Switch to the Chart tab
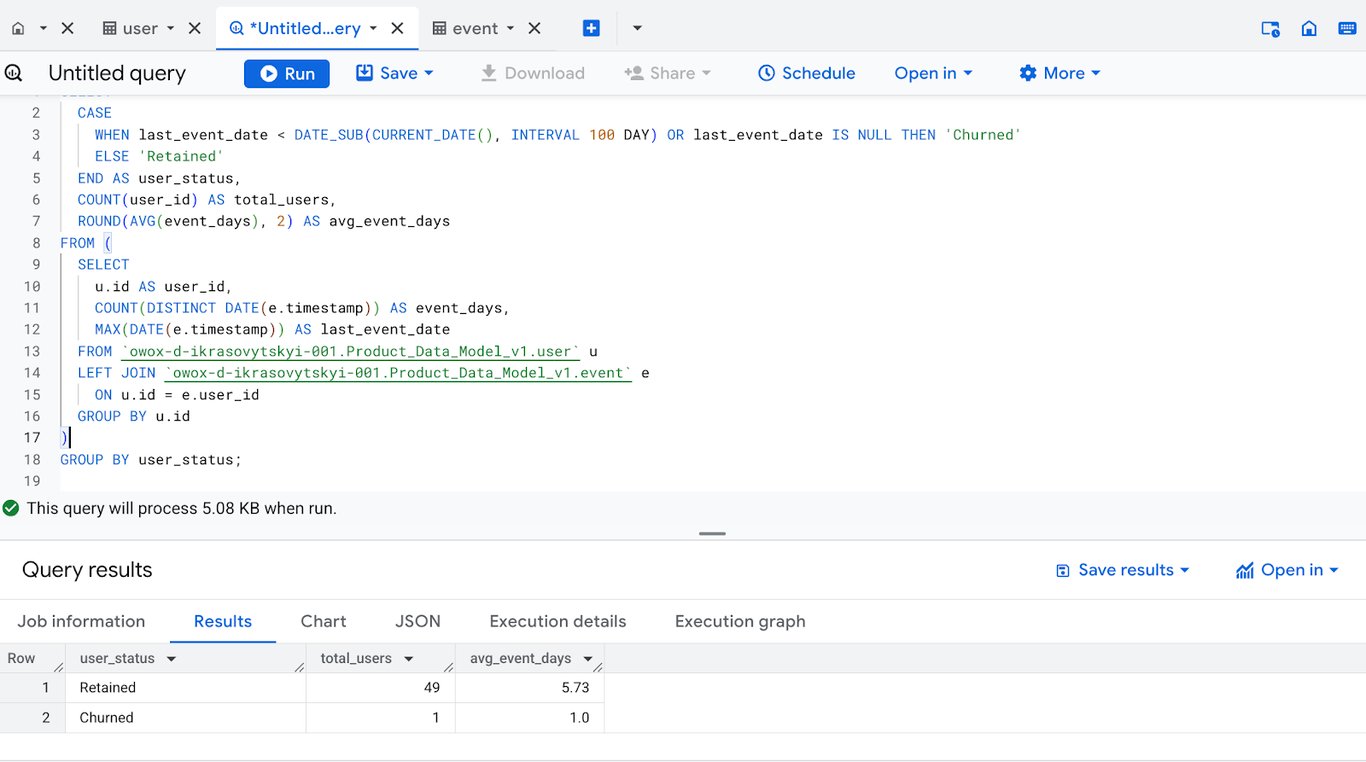The image size is (1366, 762). click(323, 621)
